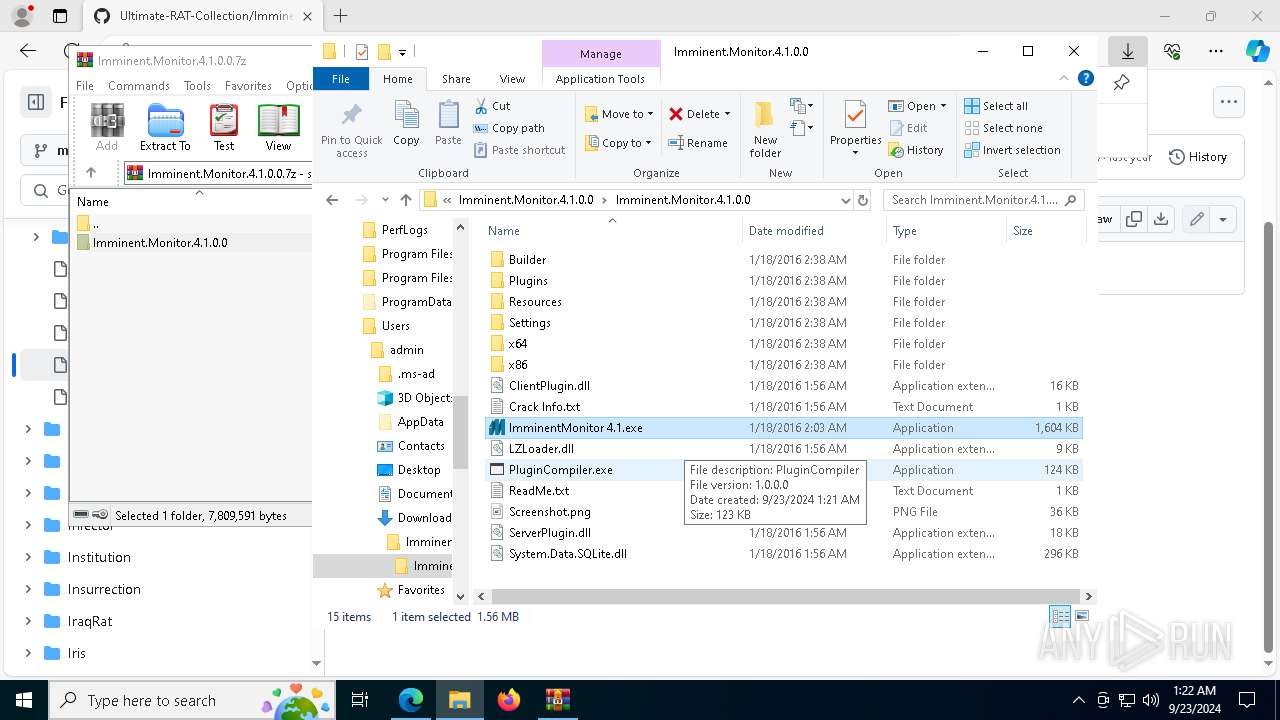The width and height of the screenshot is (1280, 720).
Task: Sort by Type column header
Action: tap(946, 231)
